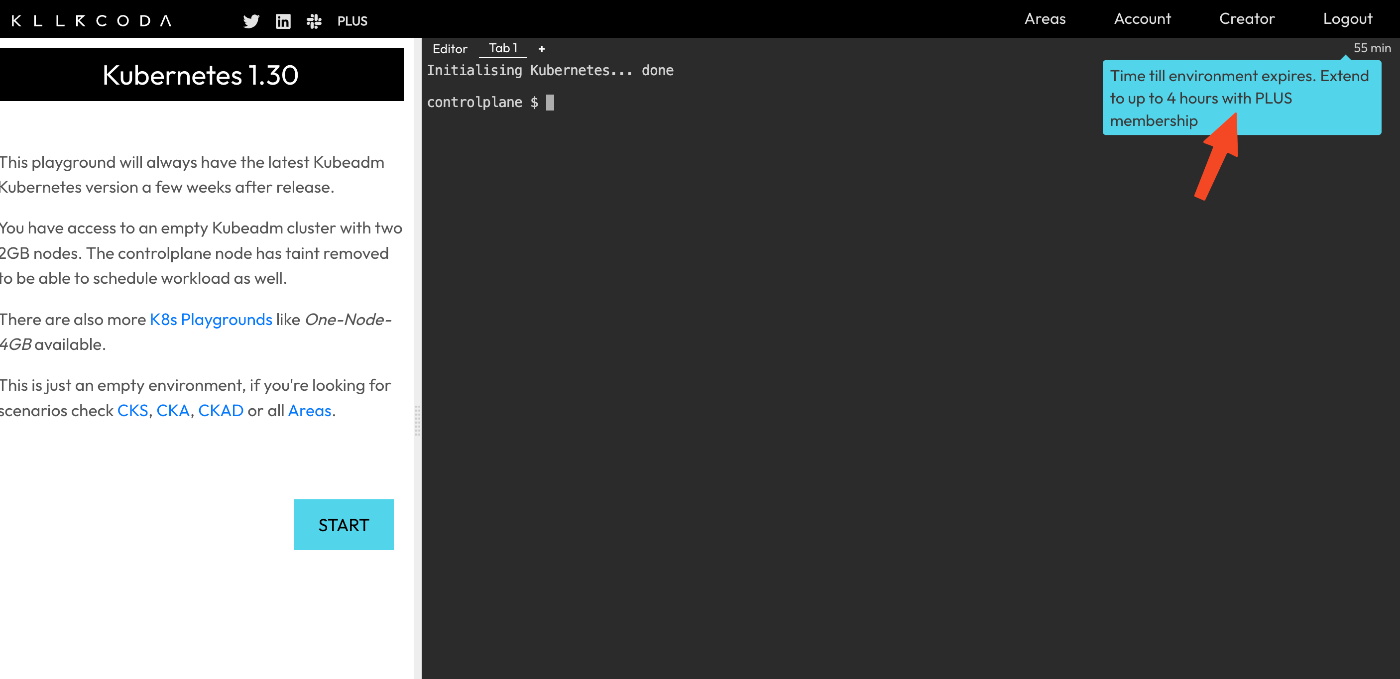Viewport: 1400px width, 679px height.
Task: Open the Slack icon in header
Action: pyautogui.click(x=314, y=20)
